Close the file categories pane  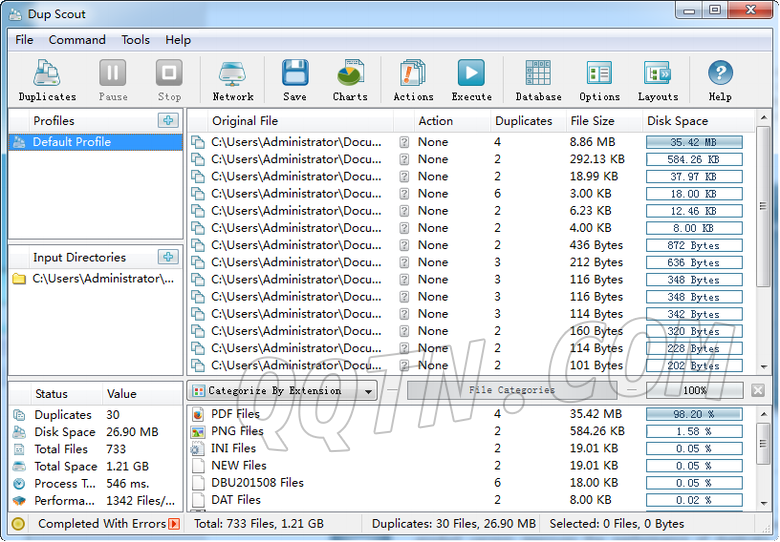(758, 391)
